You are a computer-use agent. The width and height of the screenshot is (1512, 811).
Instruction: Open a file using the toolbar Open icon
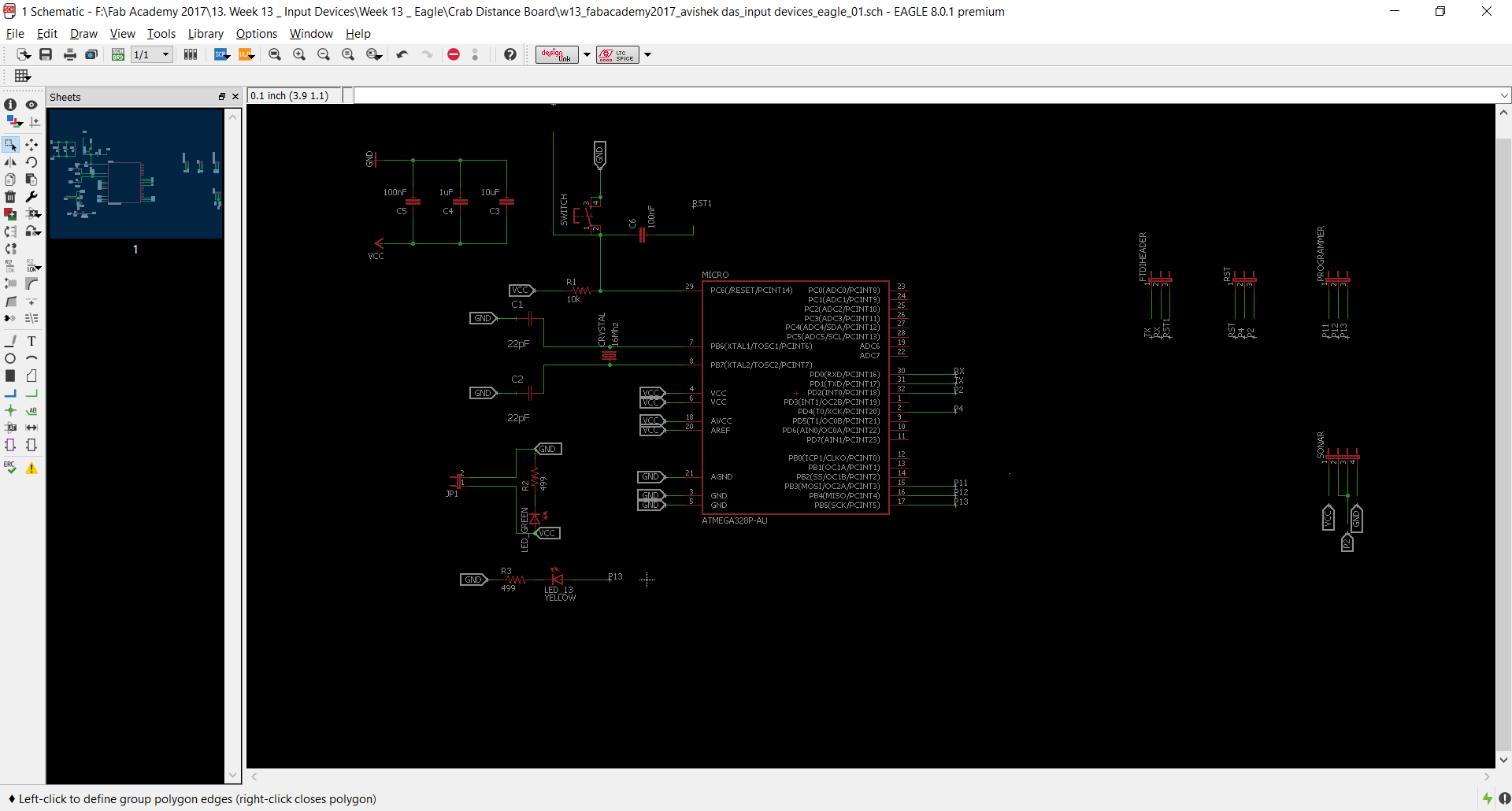(x=24, y=54)
